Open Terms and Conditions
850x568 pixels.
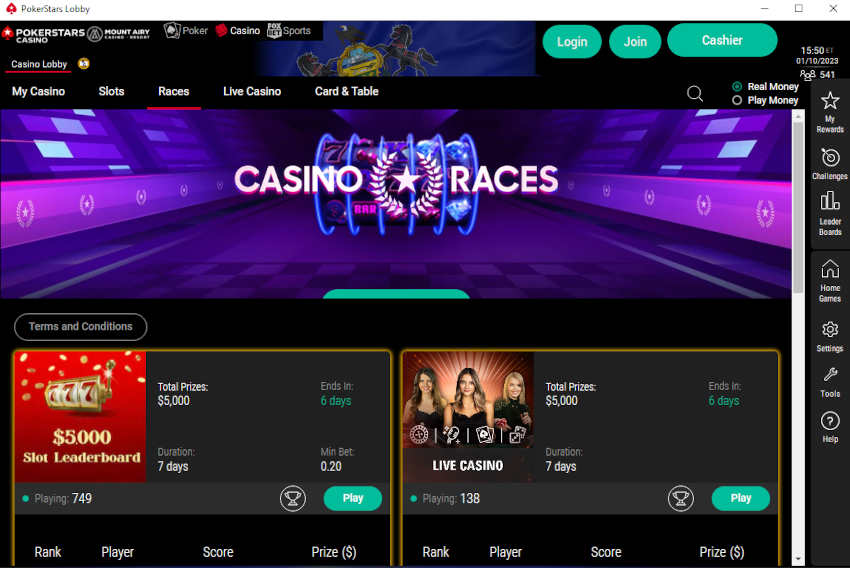(x=80, y=327)
